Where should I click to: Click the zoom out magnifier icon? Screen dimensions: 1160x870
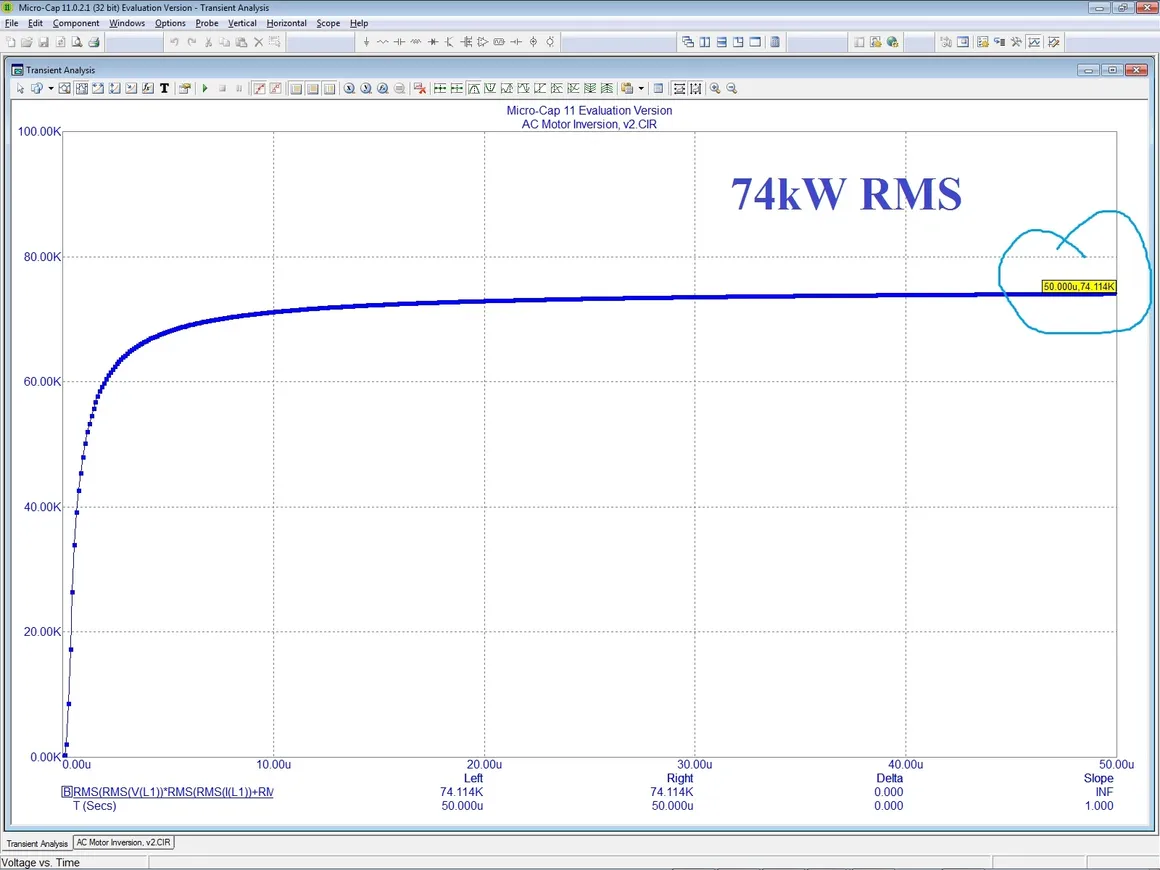tap(731, 89)
